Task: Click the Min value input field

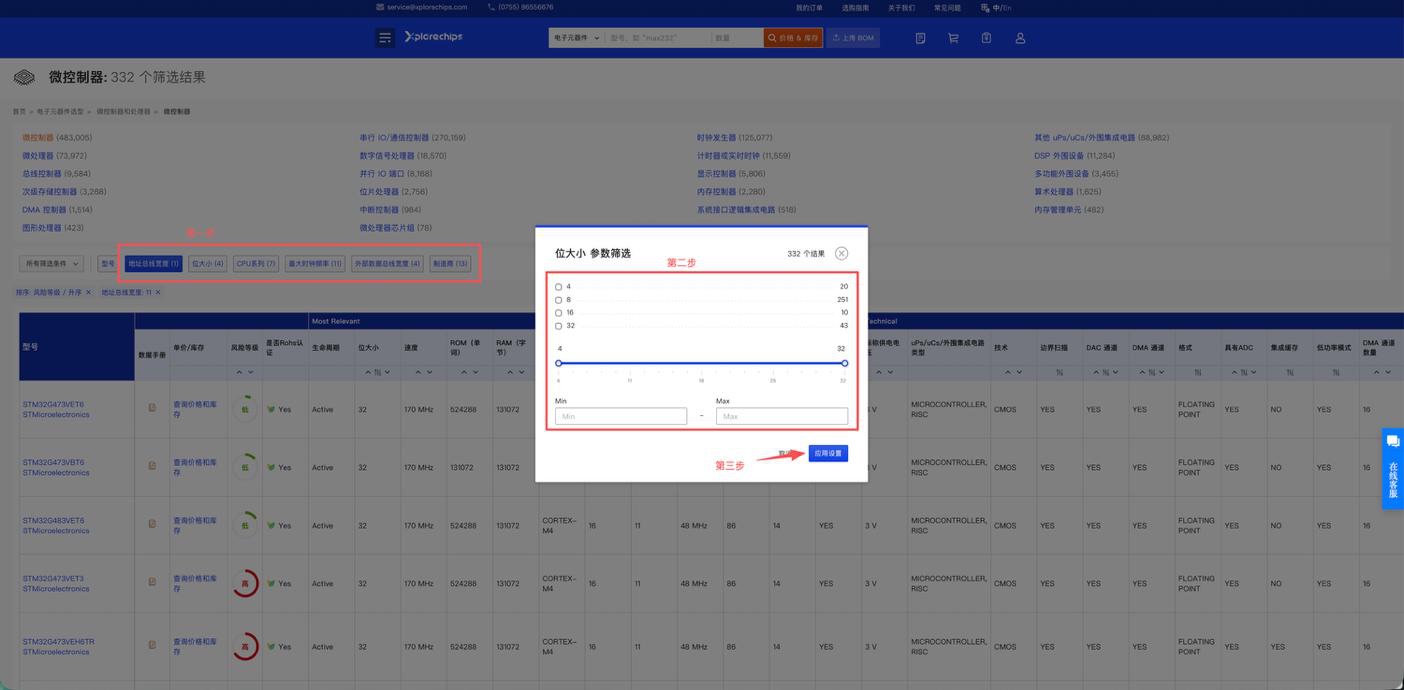Action: [x=621, y=416]
